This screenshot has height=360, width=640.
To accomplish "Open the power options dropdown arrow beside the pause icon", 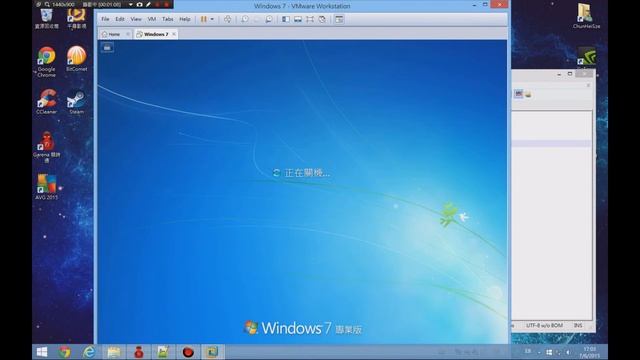I will point(212,19).
